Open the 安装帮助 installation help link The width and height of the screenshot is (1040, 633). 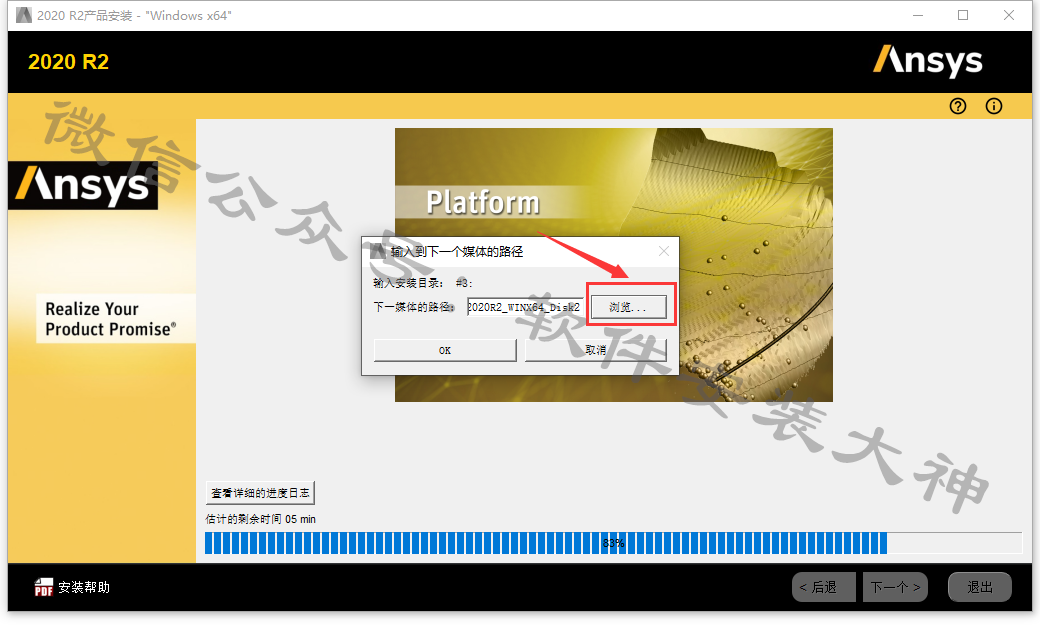(84, 587)
